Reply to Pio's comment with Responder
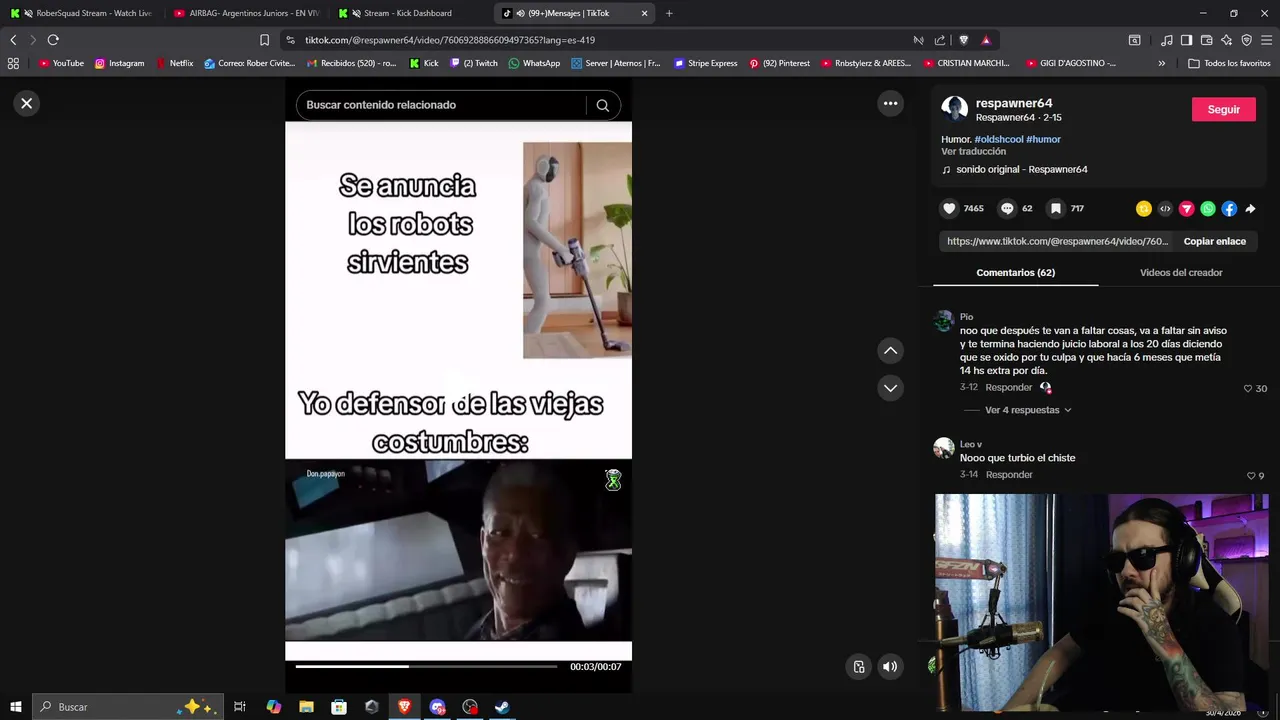 (1008, 387)
